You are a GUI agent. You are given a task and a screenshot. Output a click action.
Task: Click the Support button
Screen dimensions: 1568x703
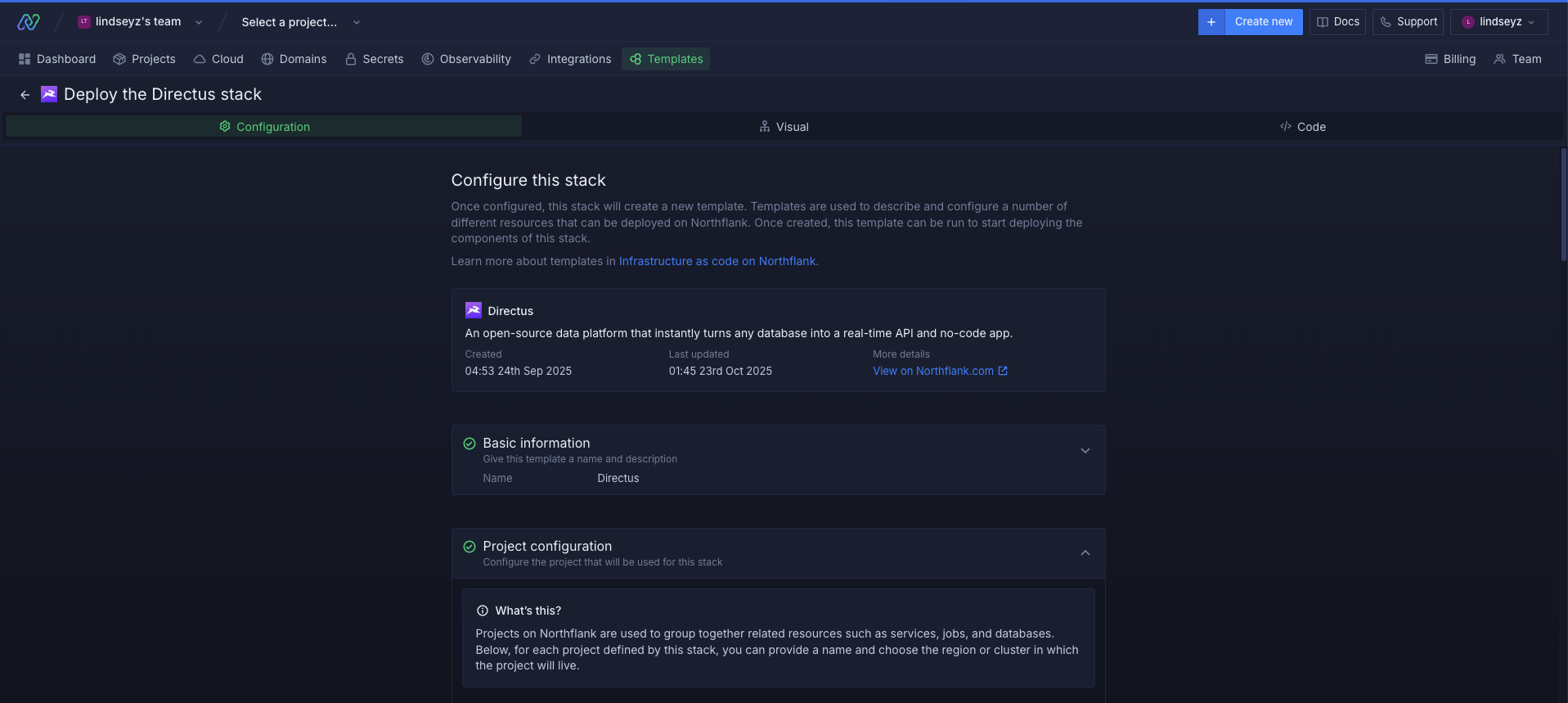1408,22
